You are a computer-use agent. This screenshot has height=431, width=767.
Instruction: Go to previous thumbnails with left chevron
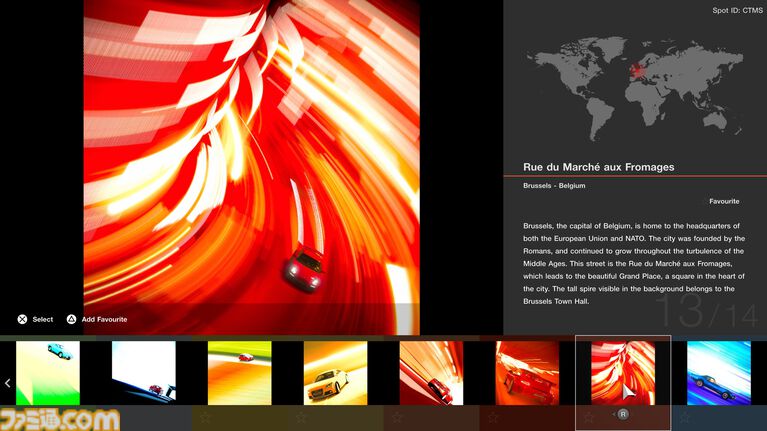(x=7, y=383)
